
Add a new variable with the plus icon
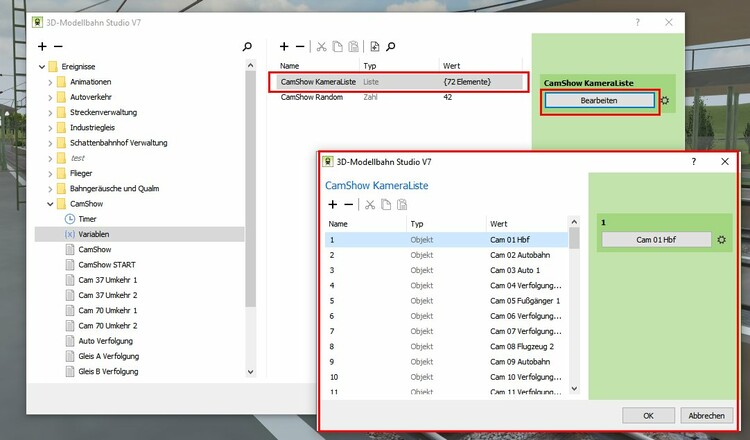[284, 46]
